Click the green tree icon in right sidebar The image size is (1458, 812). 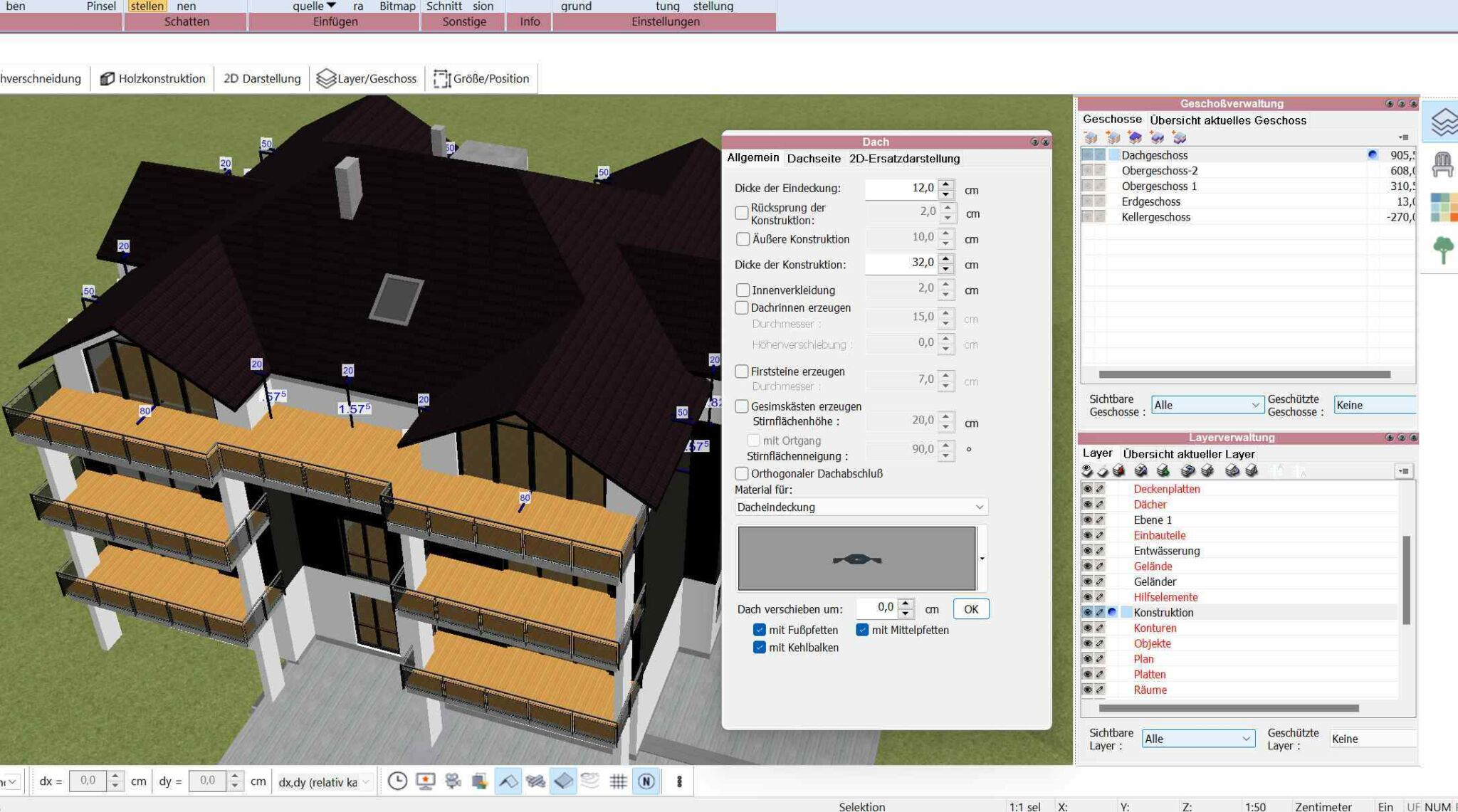point(1443,251)
